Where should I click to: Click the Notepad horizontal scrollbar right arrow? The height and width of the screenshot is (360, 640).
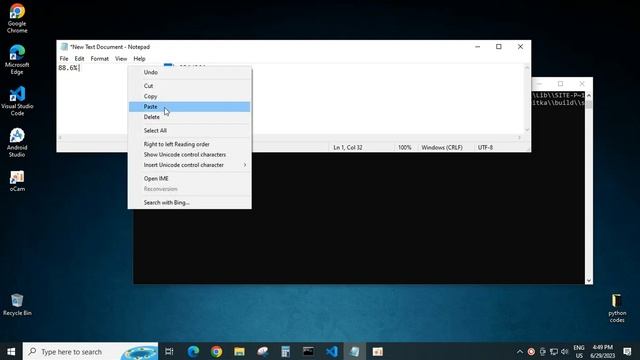tap(519, 138)
